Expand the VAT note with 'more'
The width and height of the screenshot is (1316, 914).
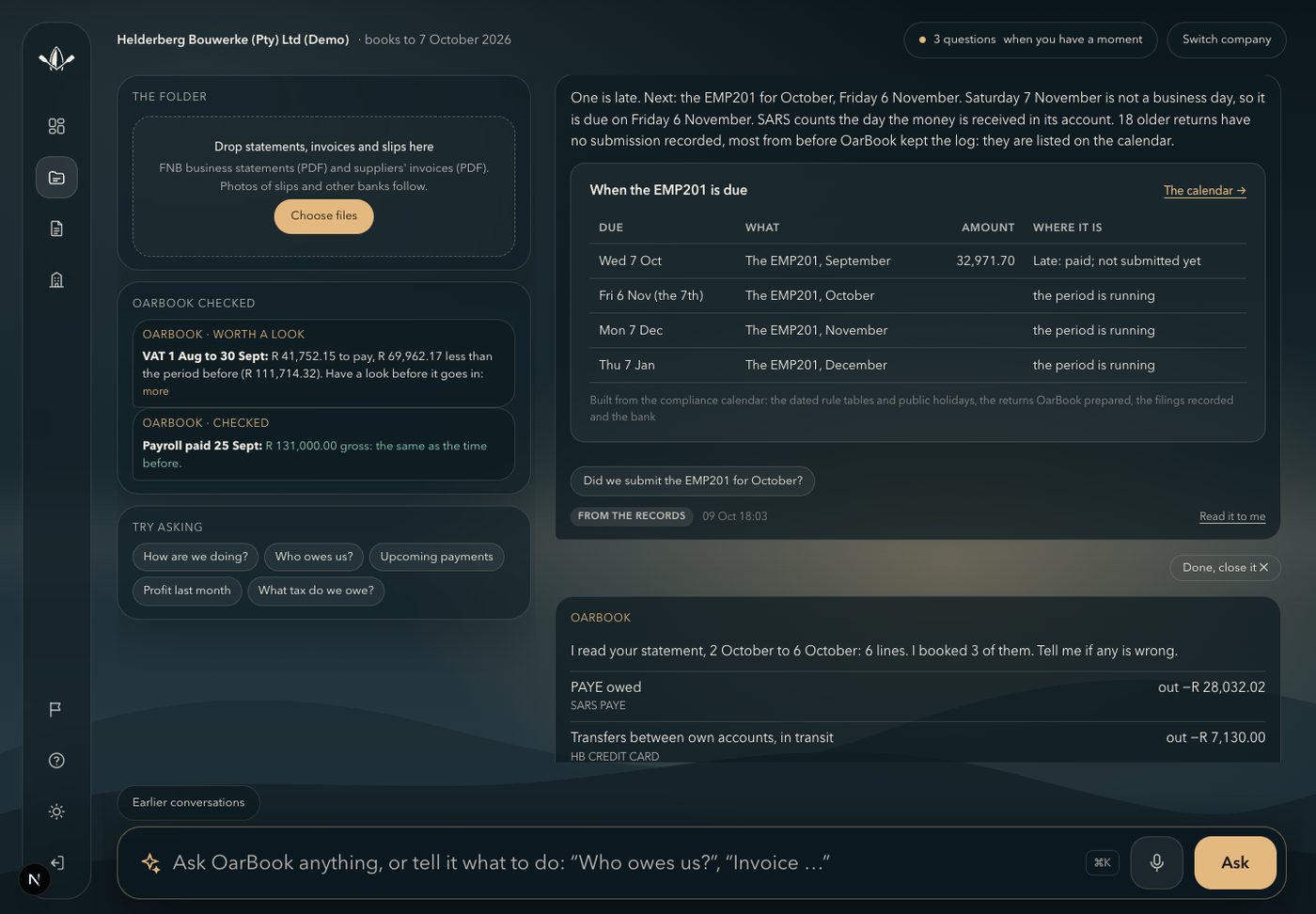pos(156,391)
